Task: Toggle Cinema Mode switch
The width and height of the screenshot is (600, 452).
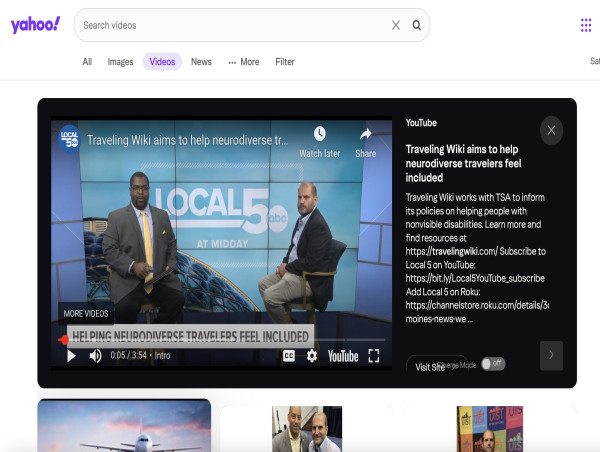Action: [493, 363]
